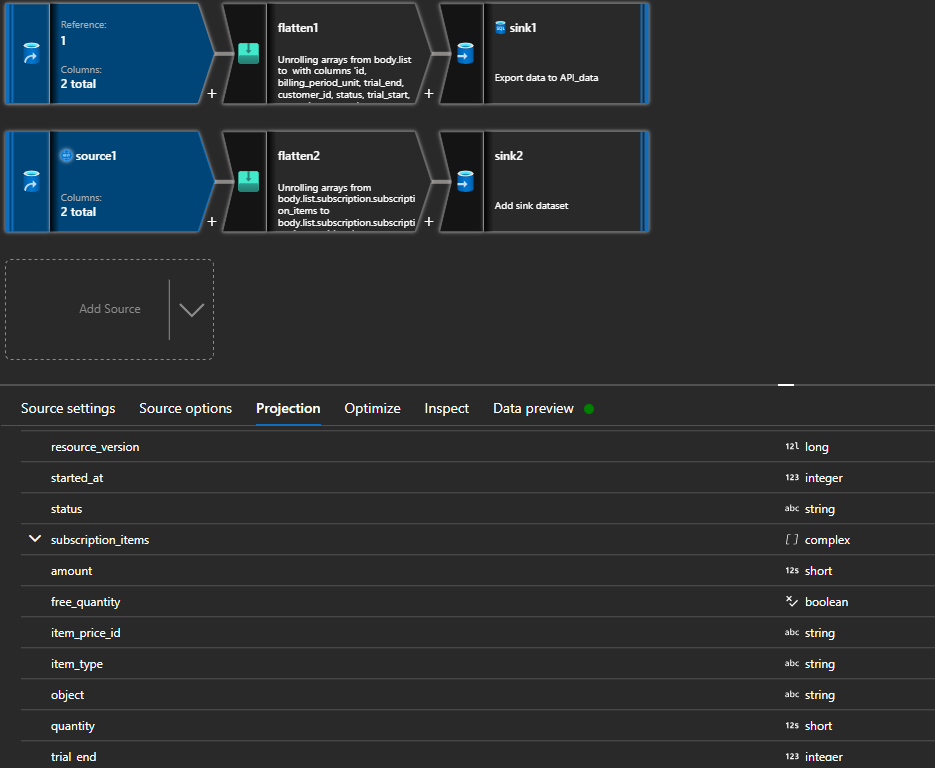935x768 pixels.
Task: Click Add sink dataset on sink2
Action: tap(531, 206)
